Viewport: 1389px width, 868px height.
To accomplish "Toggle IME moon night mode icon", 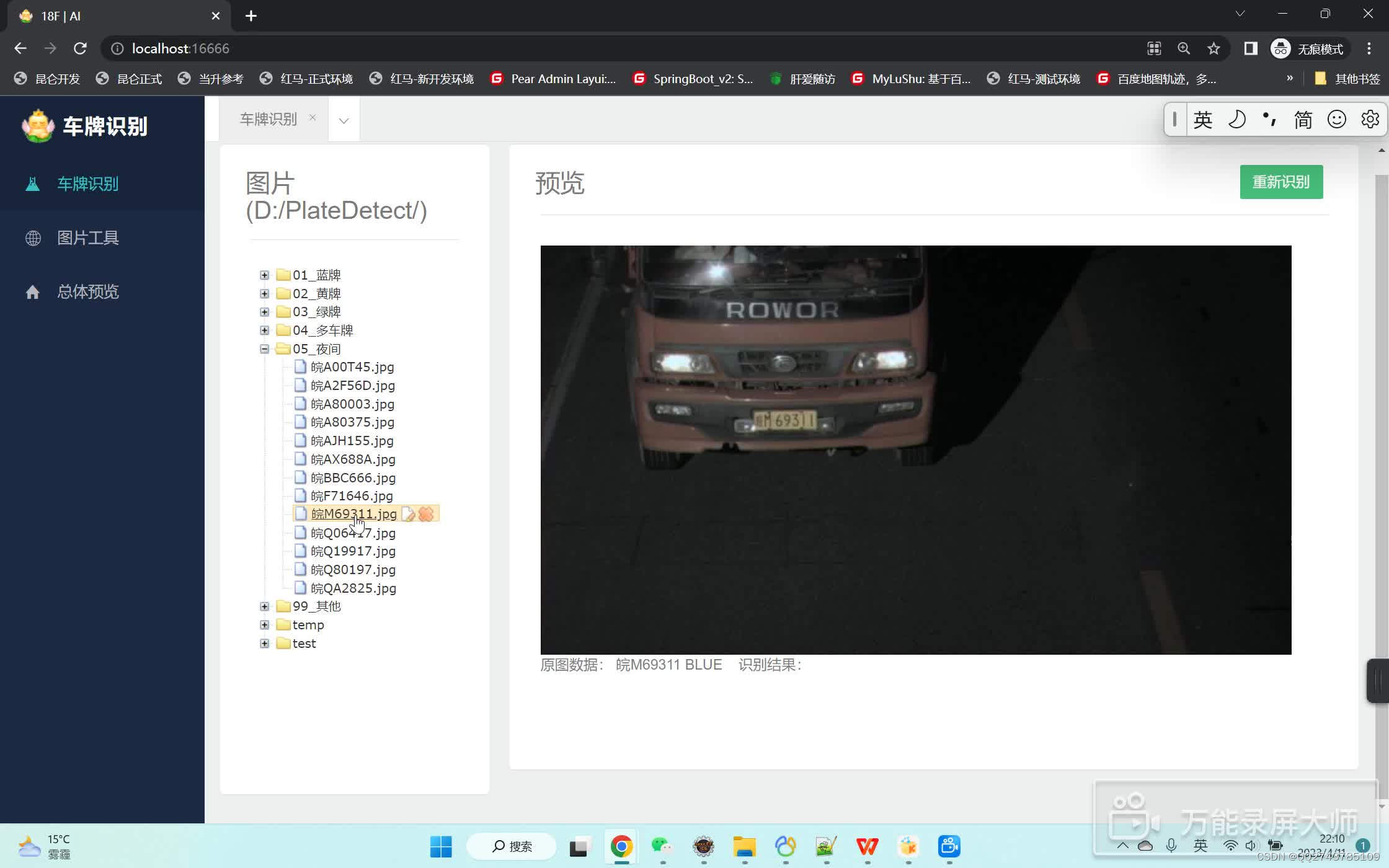I will tap(1236, 119).
